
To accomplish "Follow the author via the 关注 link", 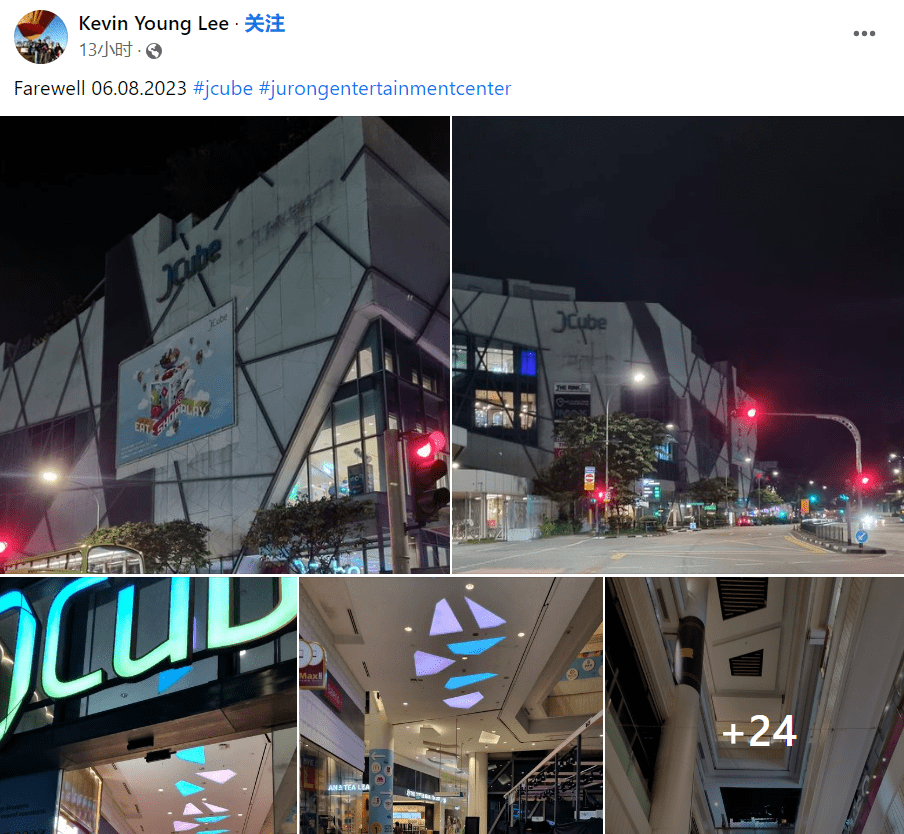I will pyautogui.click(x=265, y=24).
